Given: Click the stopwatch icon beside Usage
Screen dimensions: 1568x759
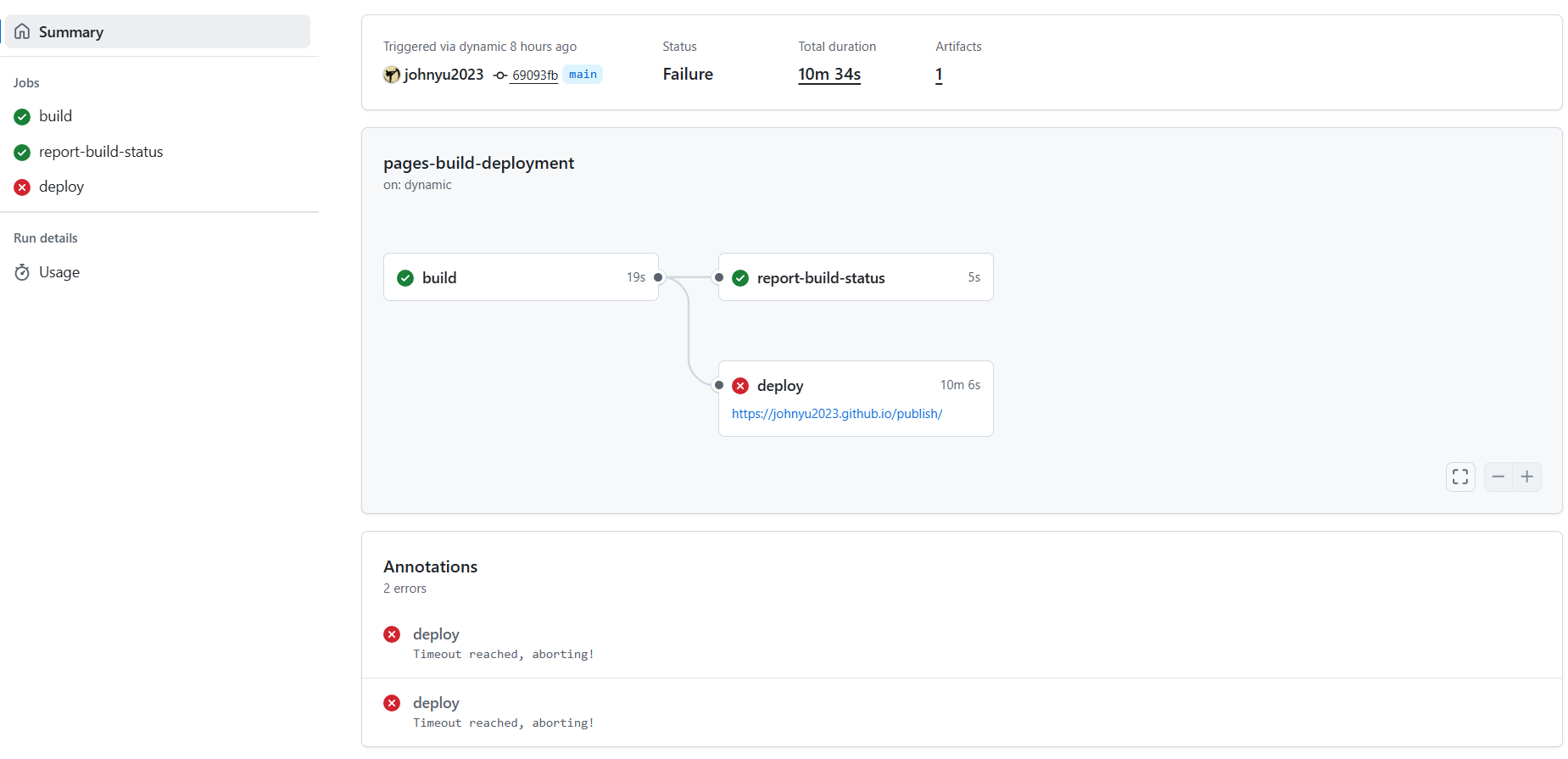Looking at the screenshot, I should pos(22,272).
